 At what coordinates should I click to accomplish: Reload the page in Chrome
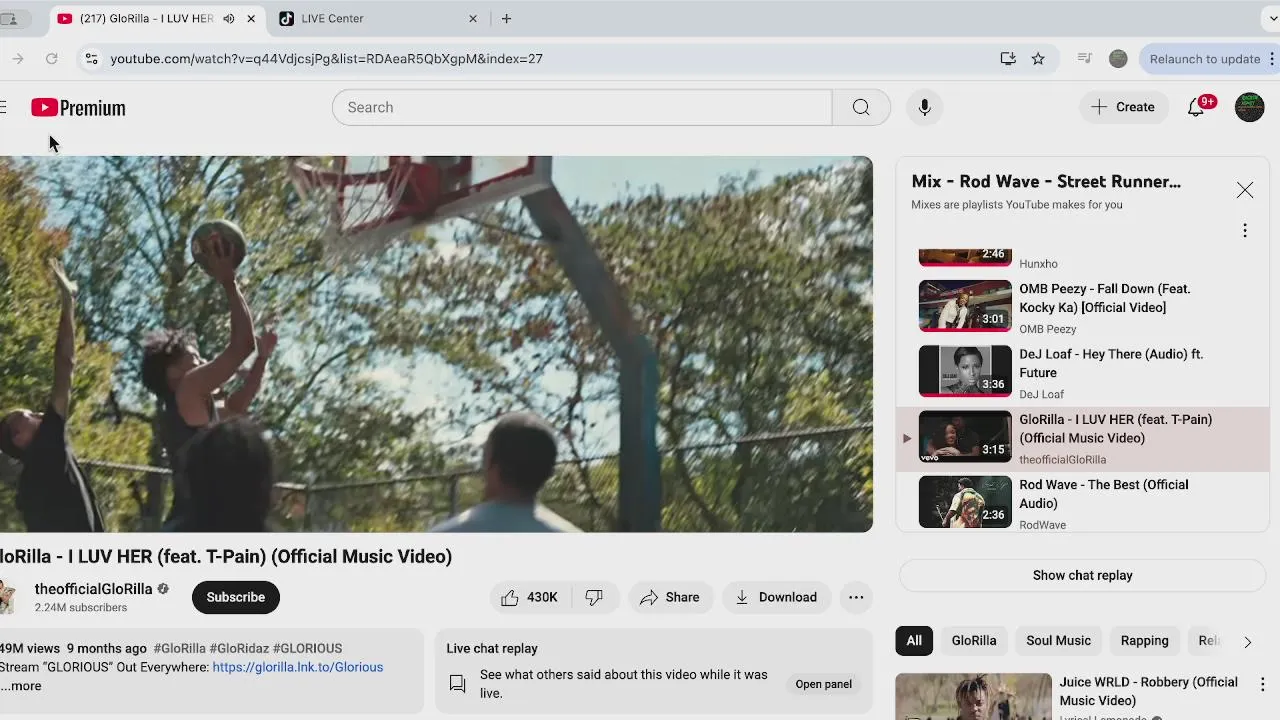click(x=51, y=59)
